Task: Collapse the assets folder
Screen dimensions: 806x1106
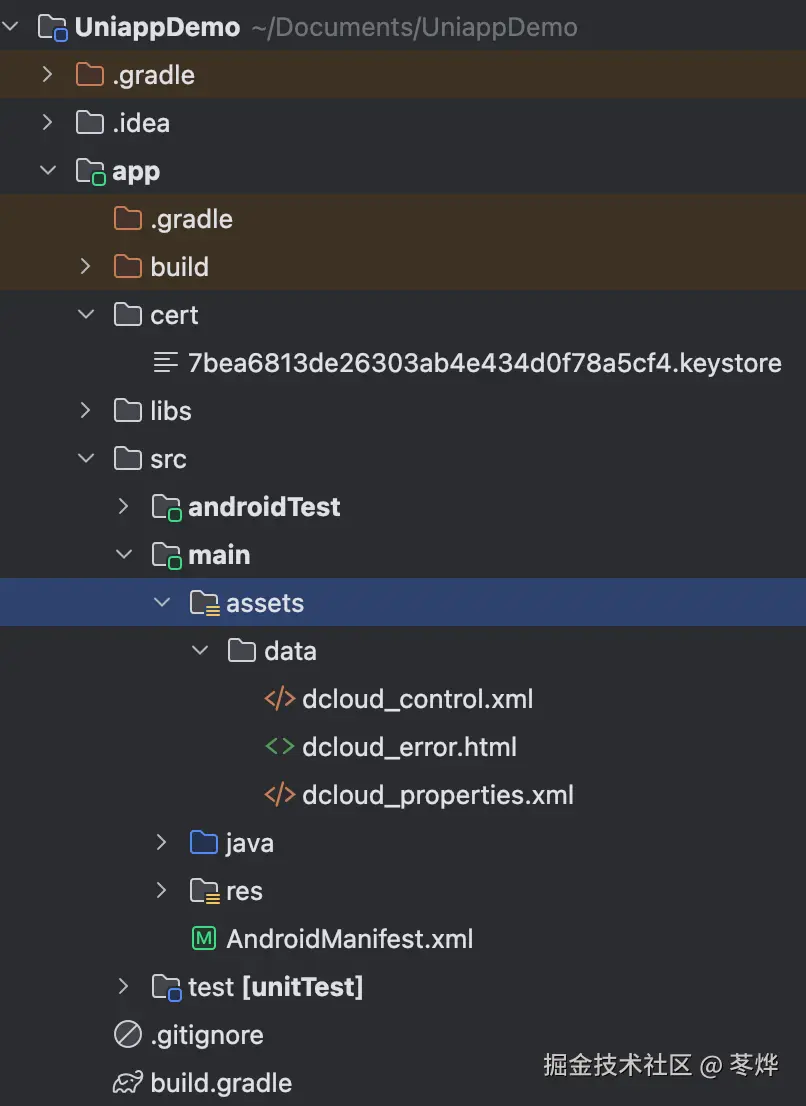Action: click(162, 603)
